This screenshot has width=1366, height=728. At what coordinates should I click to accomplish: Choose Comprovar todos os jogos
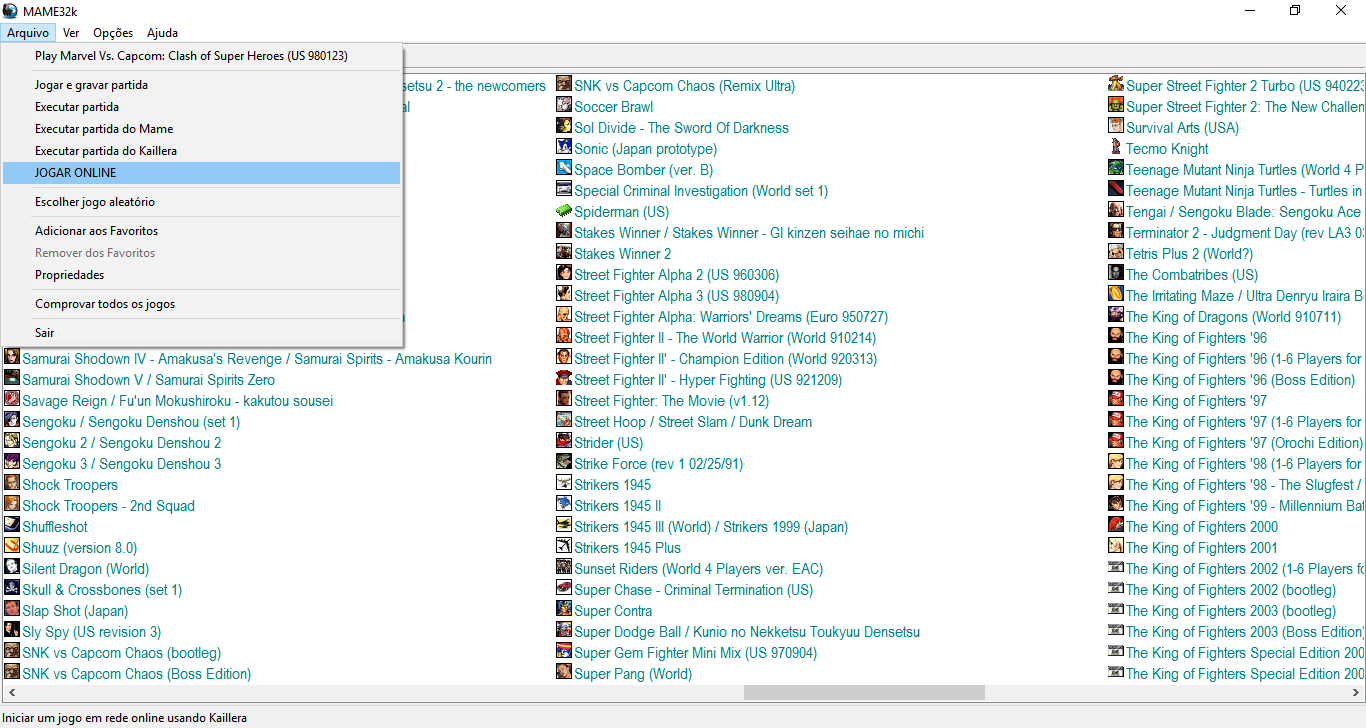pyautogui.click(x=202, y=304)
